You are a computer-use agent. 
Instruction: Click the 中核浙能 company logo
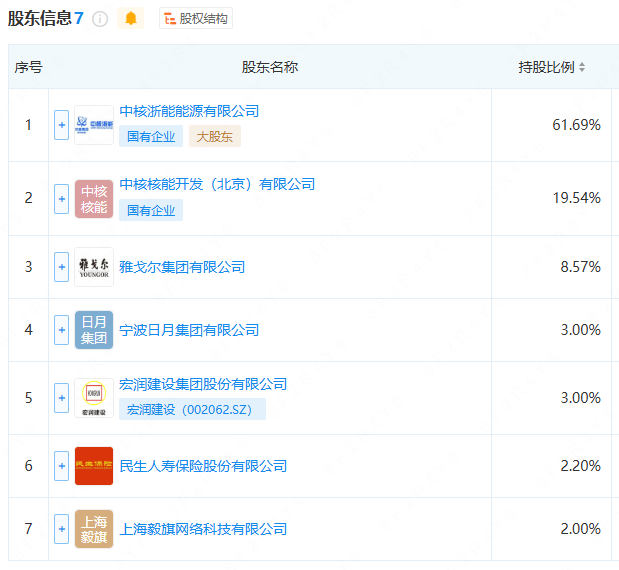point(94,125)
